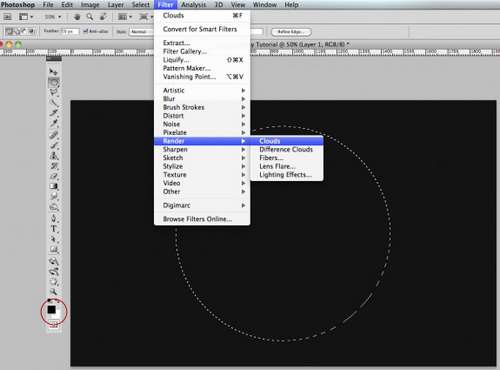Choose the Hand icon in the application bar

[77, 17]
